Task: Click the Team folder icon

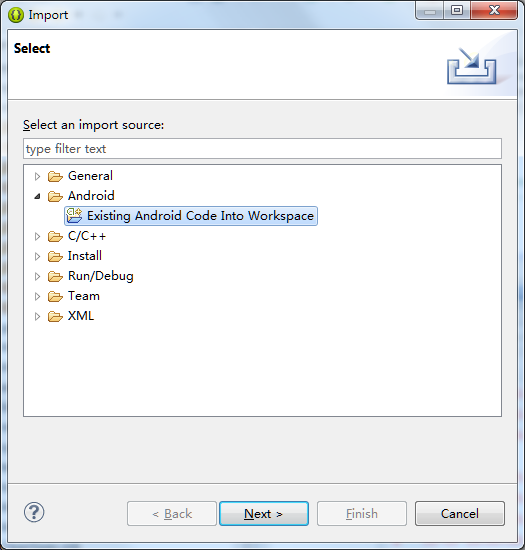Action: point(55,297)
